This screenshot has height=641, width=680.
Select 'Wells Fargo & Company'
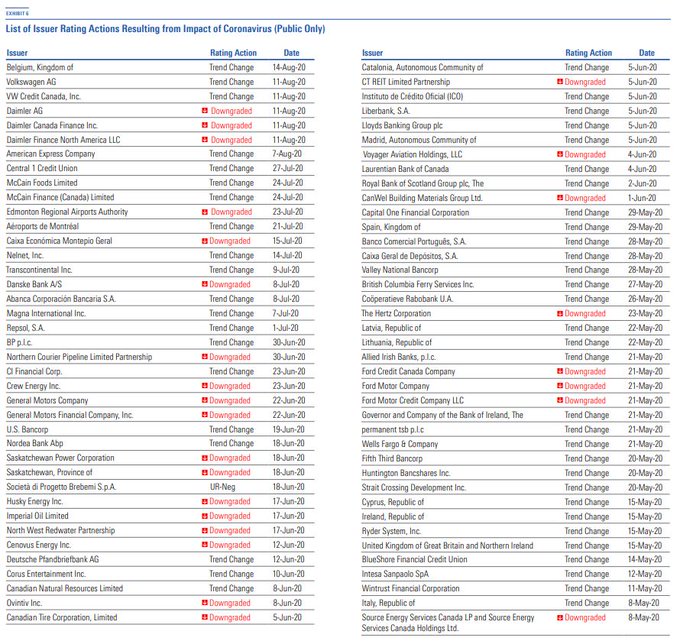click(x=400, y=444)
